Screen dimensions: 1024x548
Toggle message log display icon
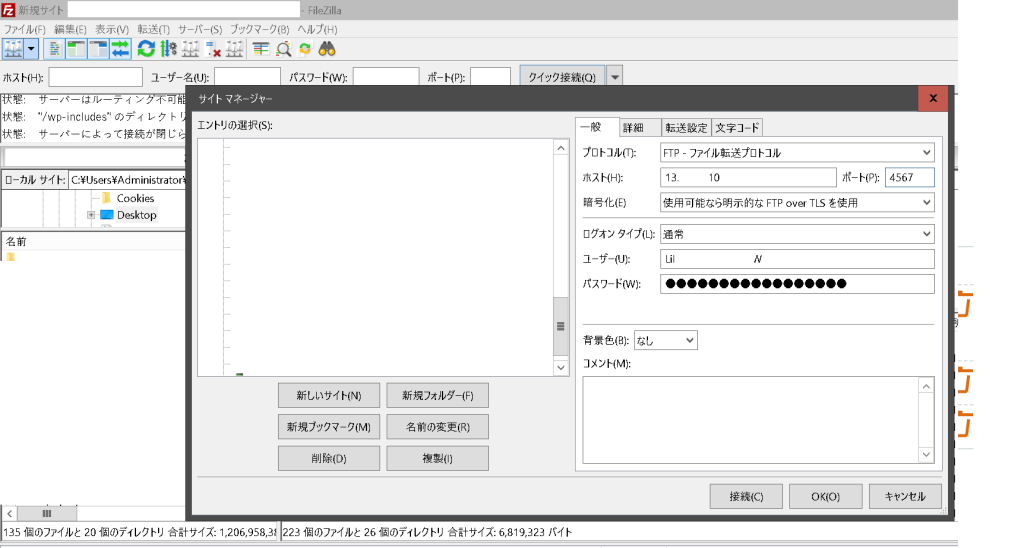[x=56, y=49]
